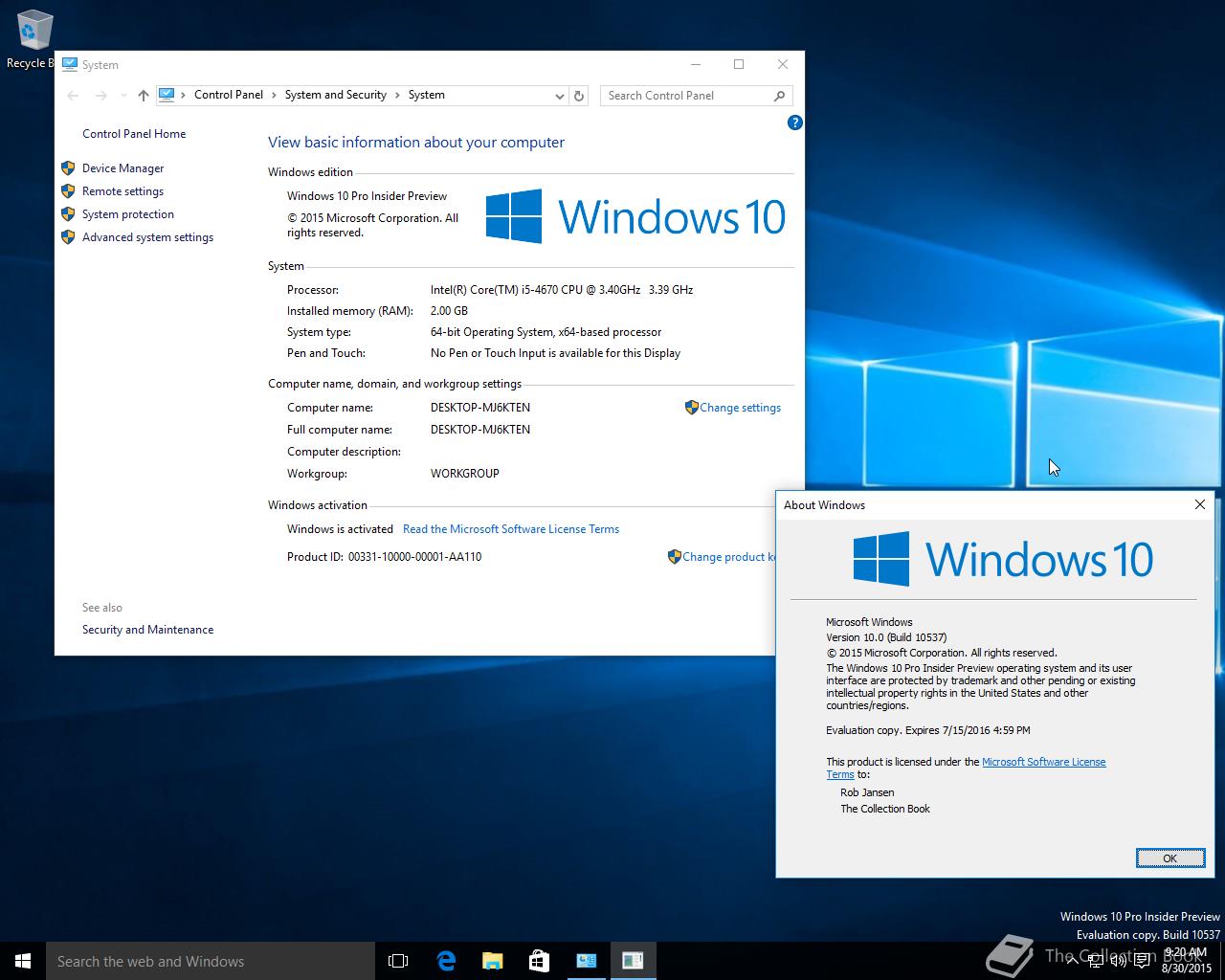Open the Action Center notifications icon
This screenshot has width=1225, height=980.
click(1142, 961)
